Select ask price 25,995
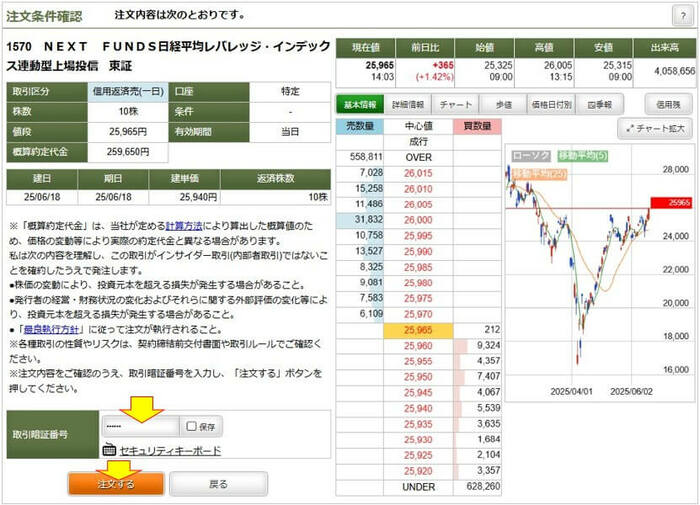The image size is (700, 505). coord(418,236)
